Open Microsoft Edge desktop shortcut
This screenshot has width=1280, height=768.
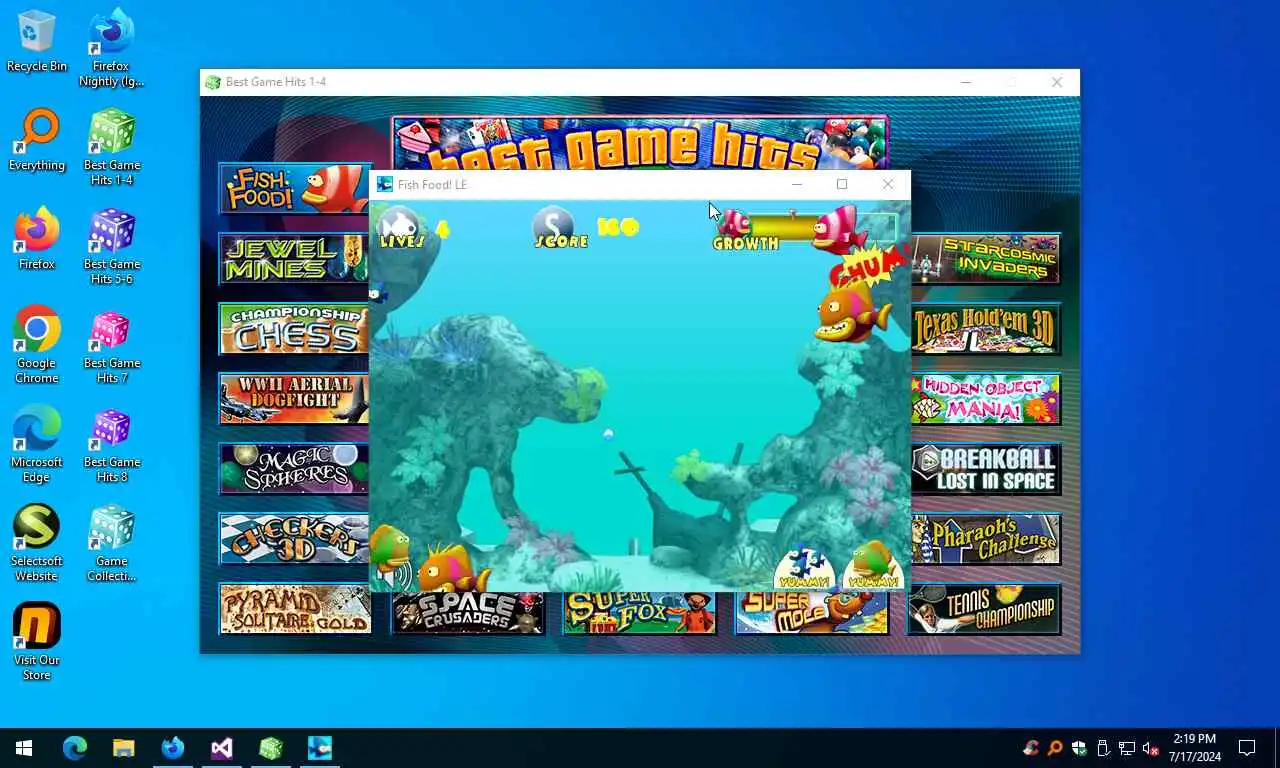[37, 444]
